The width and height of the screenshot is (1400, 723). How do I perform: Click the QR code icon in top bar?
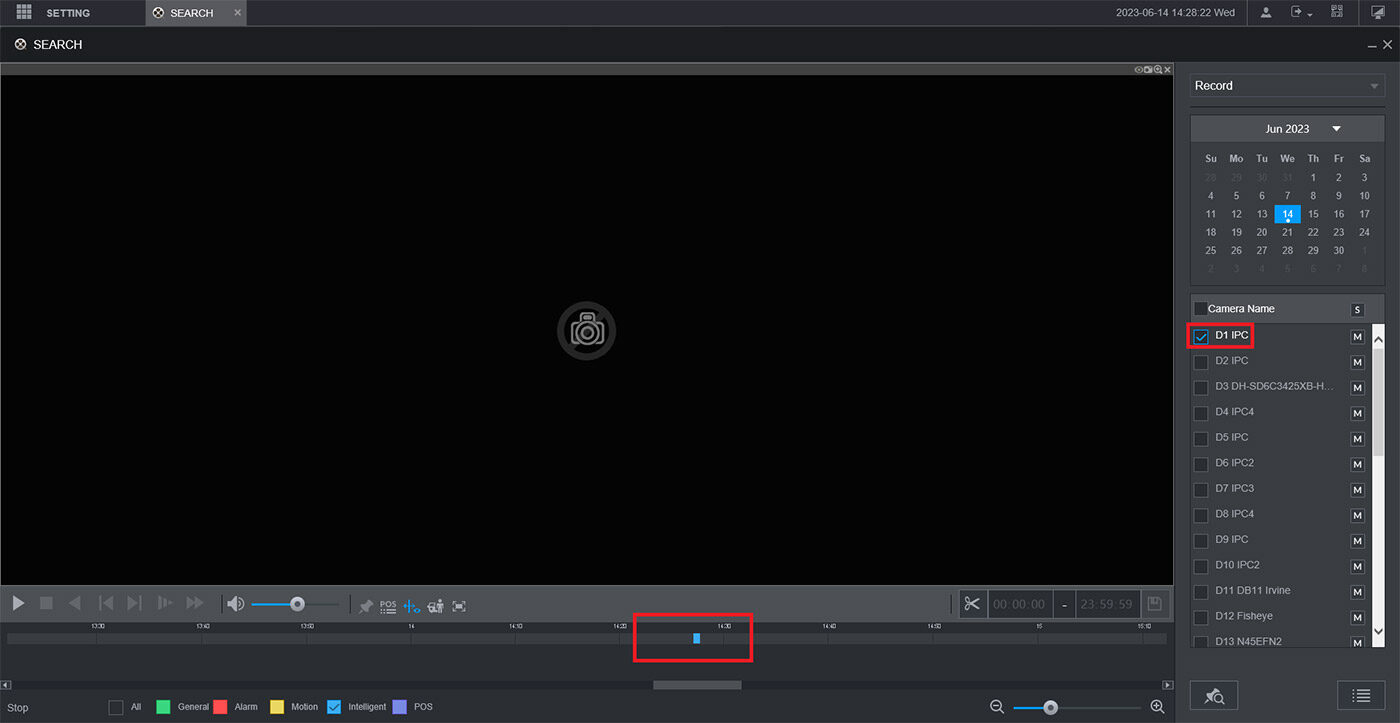pyautogui.click(x=1337, y=12)
